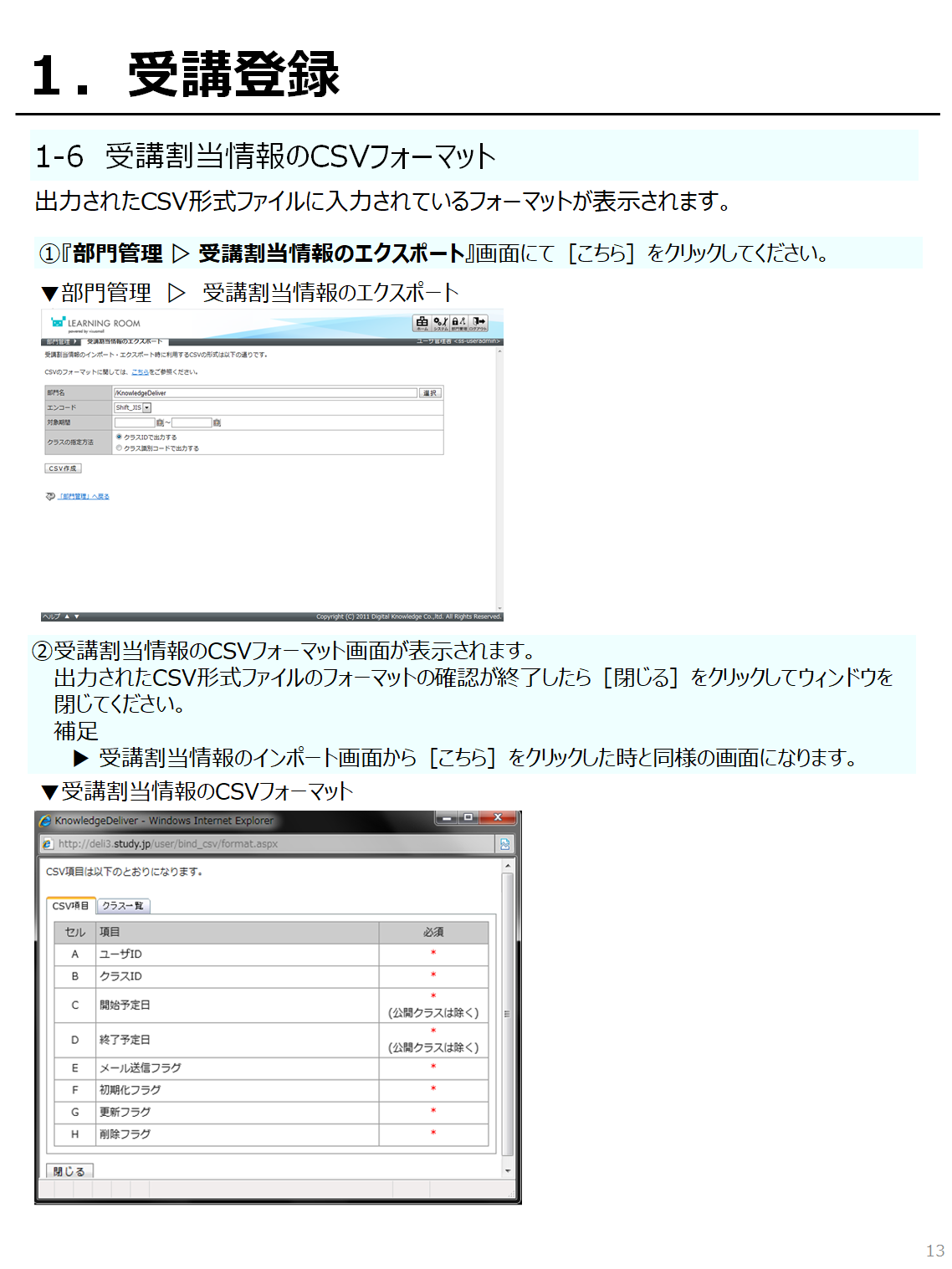Click the popup window's vertical scrollbar
The width and height of the screenshot is (952, 1269).
507,1013
